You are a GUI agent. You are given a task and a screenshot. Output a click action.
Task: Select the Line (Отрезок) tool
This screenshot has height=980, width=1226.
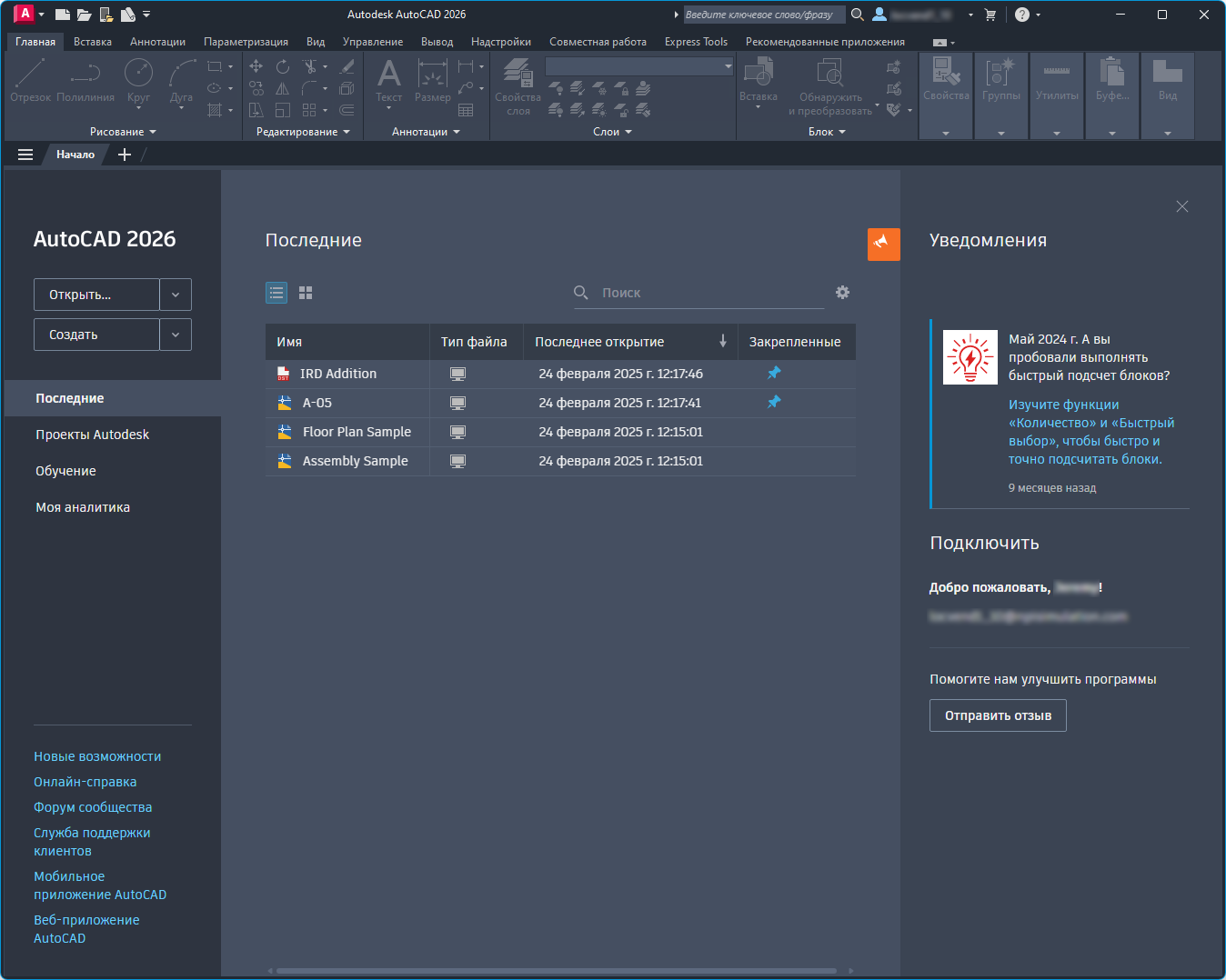coord(30,80)
